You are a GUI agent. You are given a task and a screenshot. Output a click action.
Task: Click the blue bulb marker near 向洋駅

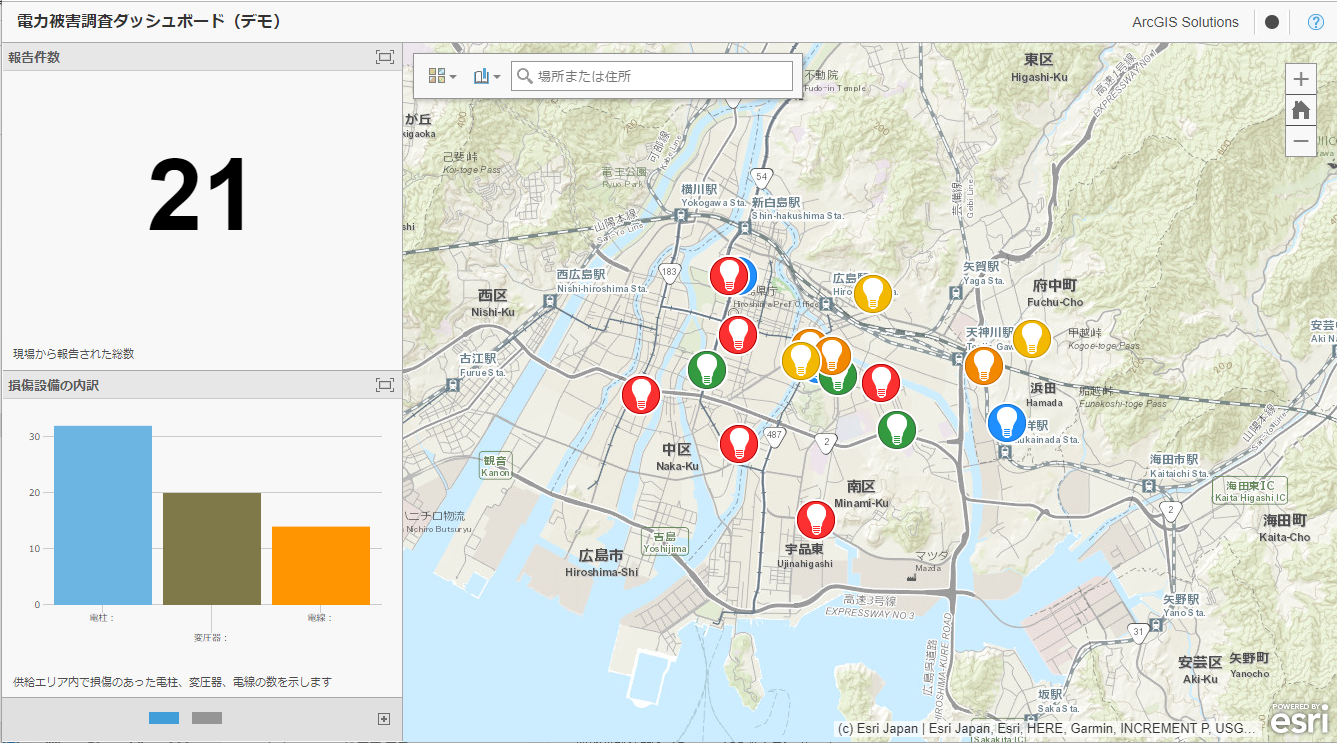[x=1006, y=422]
